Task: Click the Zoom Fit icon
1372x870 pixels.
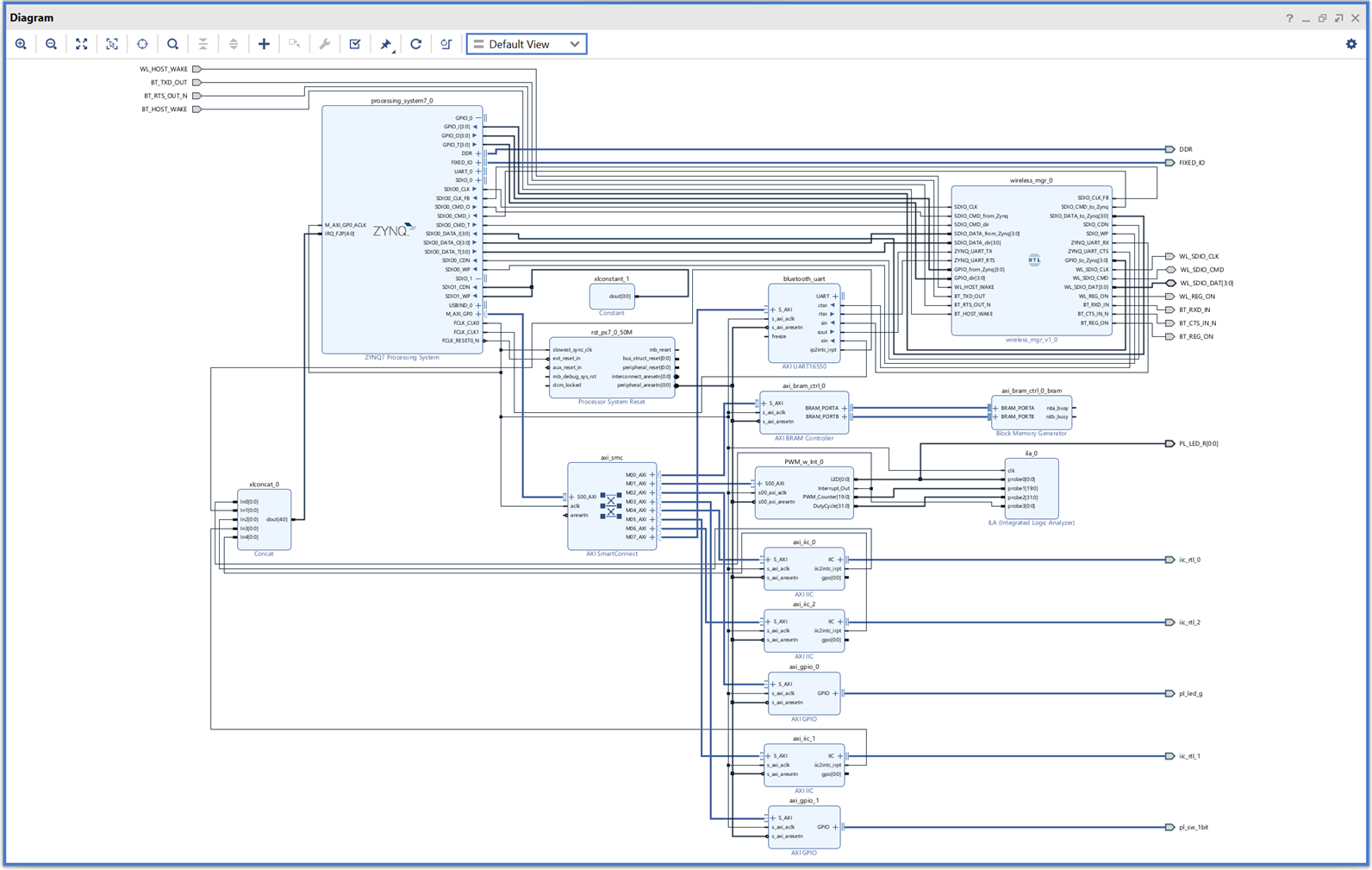Action: pos(81,44)
